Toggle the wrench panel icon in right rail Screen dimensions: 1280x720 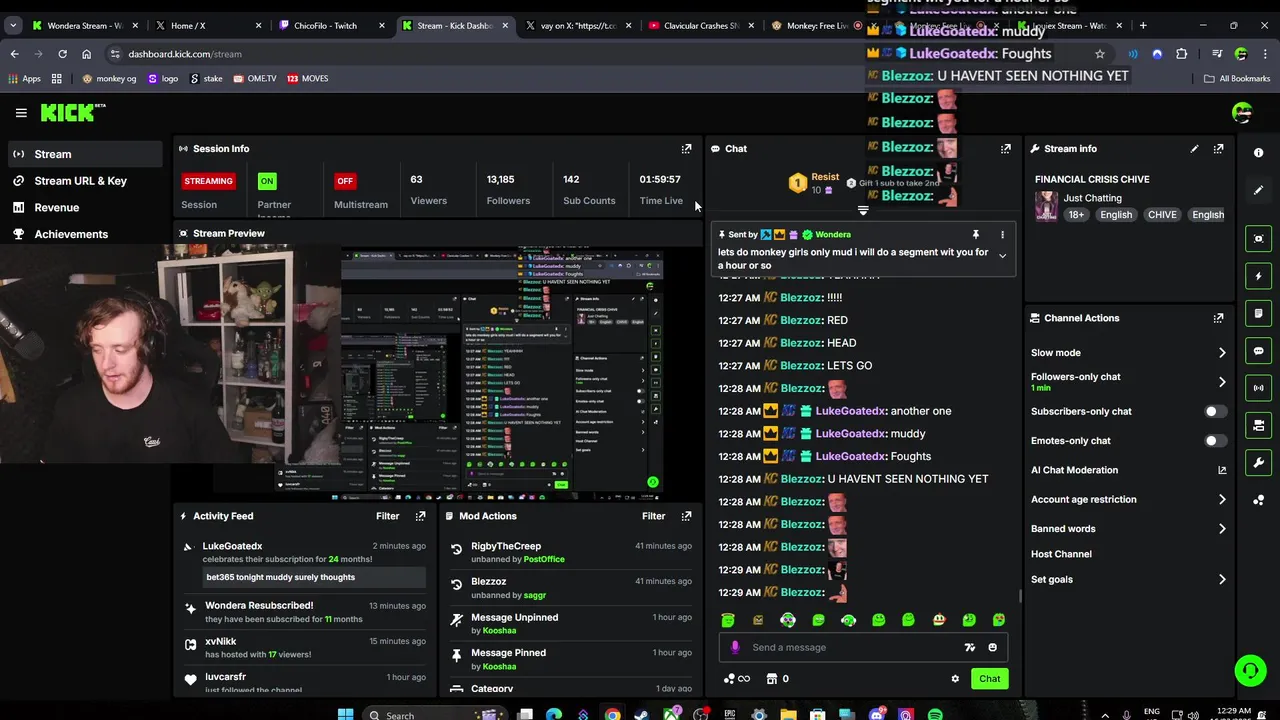(1259, 463)
